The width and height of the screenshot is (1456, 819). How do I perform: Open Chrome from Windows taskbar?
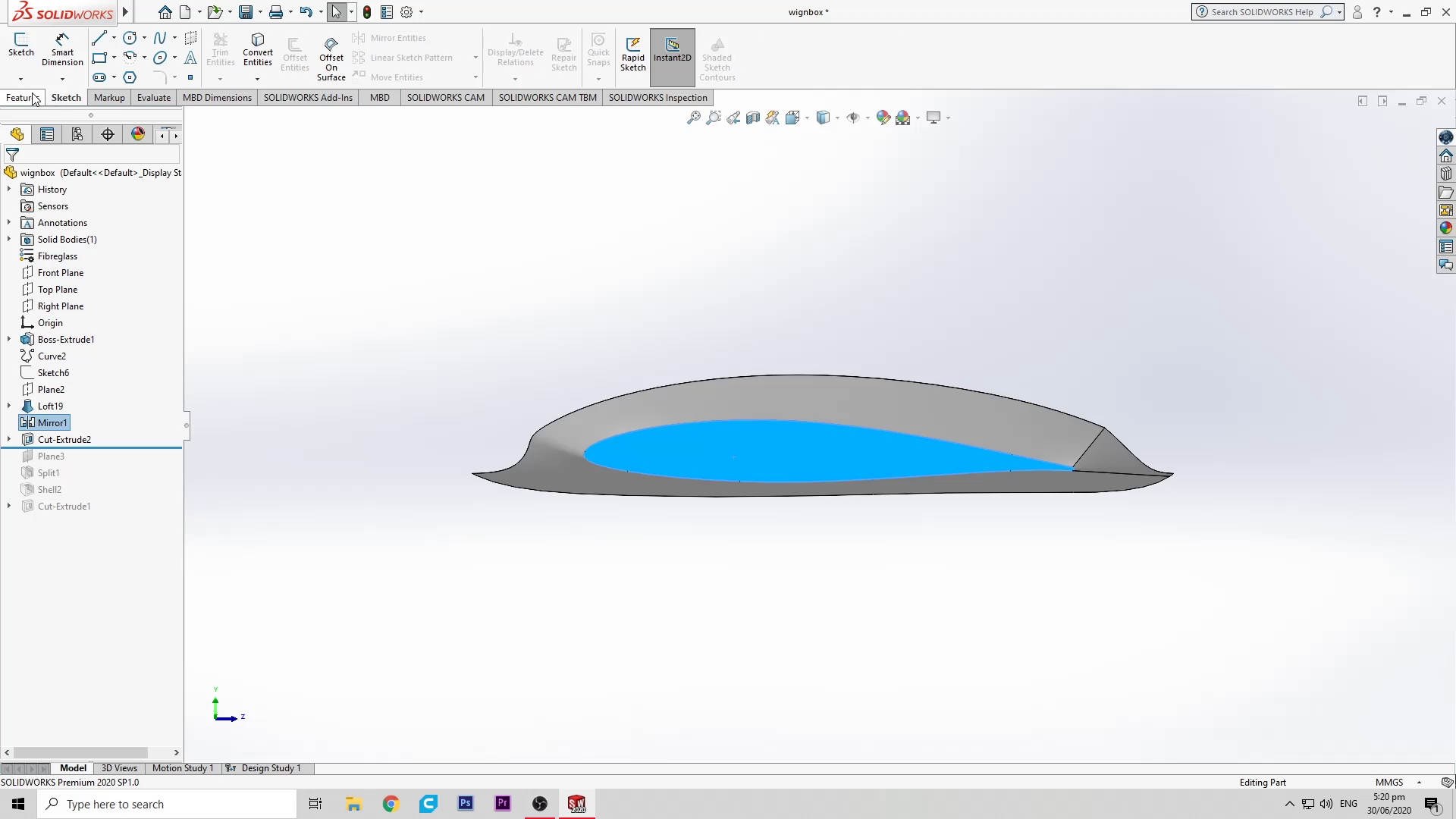(391, 804)
